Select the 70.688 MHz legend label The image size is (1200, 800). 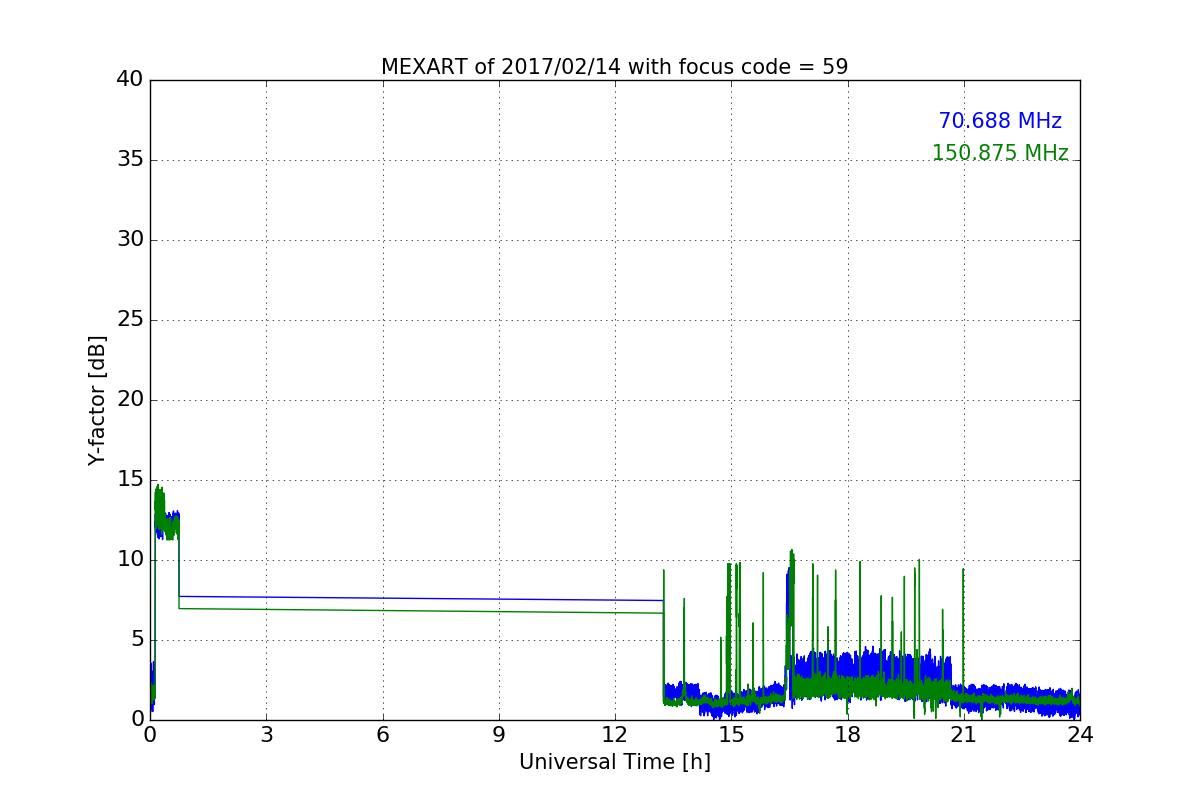point(1000,121)
